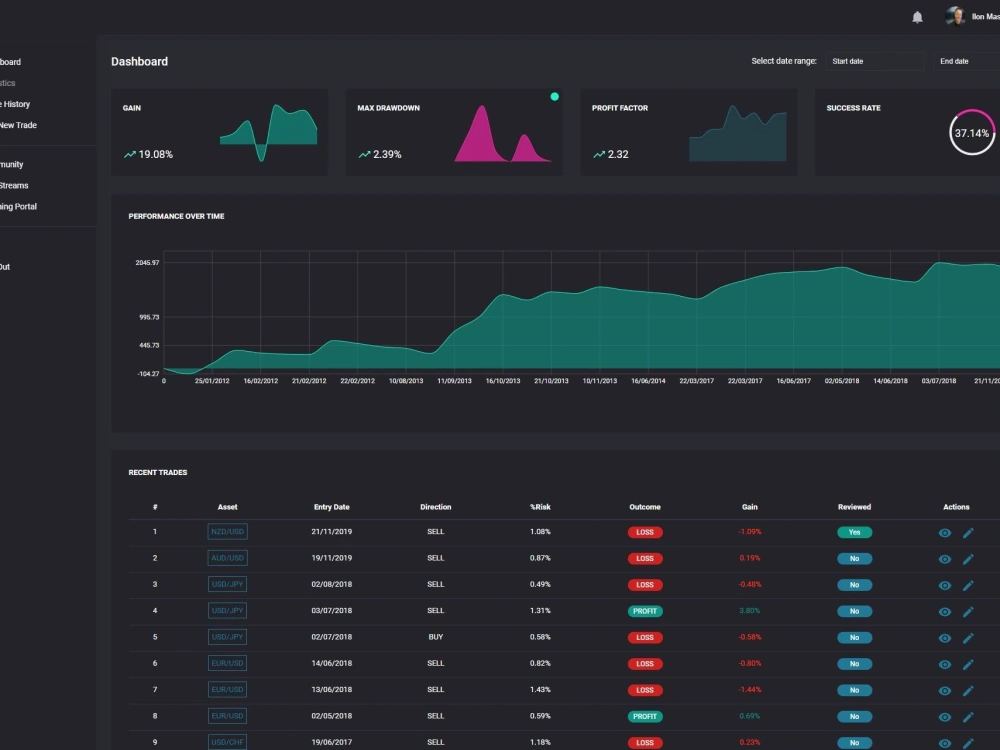This screenshot has height=750, width=1000.
Task: Click the green dot on Max Drawdown card
Action: [x=555, y=96]
